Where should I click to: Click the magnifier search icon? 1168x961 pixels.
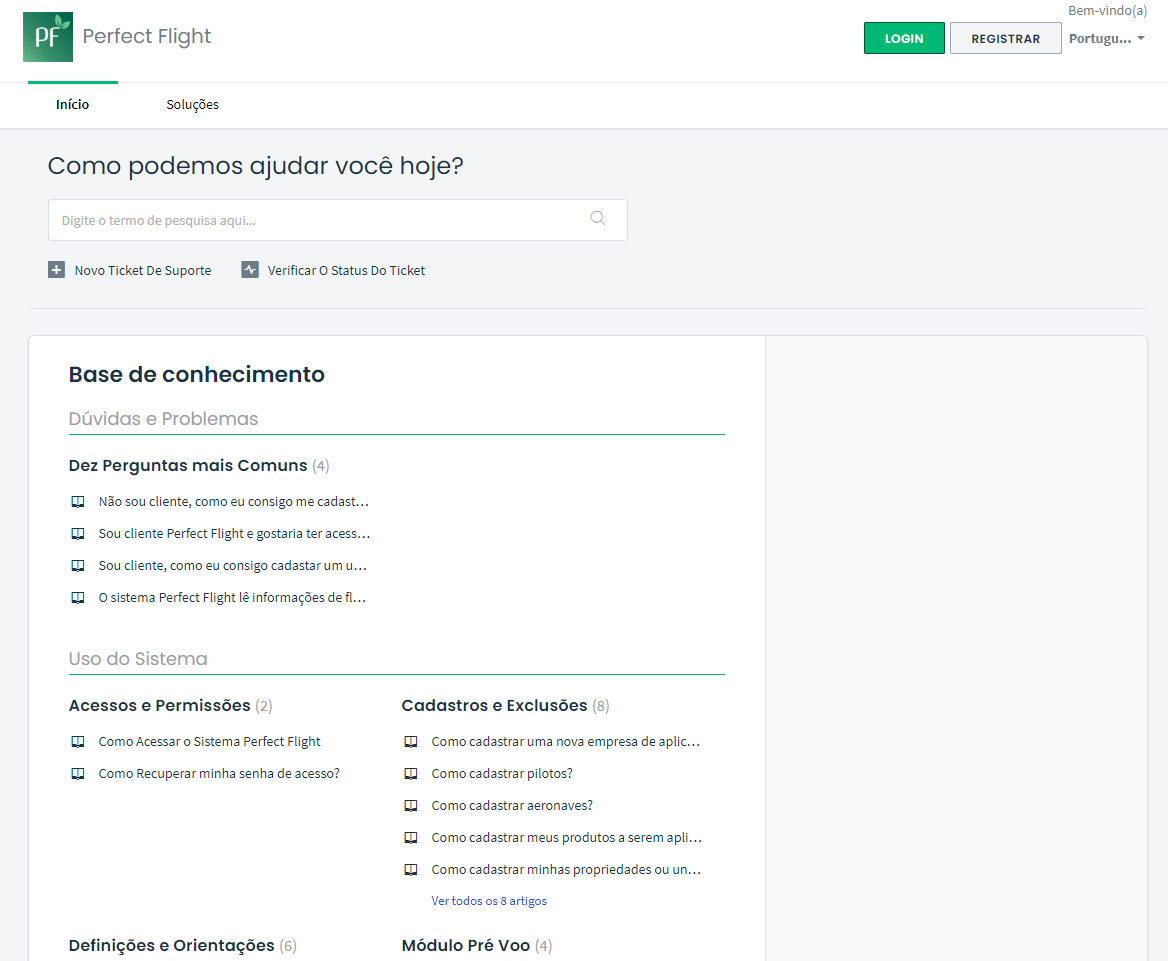click(x=597, y=218)
